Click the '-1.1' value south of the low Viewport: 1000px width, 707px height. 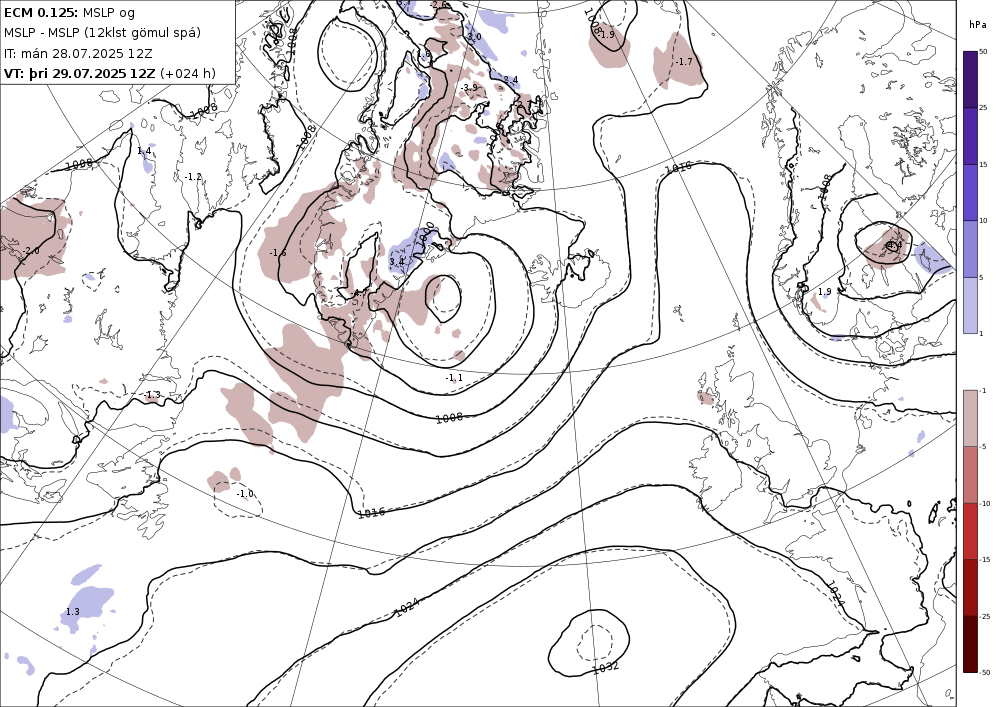click(x=454, y=378)
